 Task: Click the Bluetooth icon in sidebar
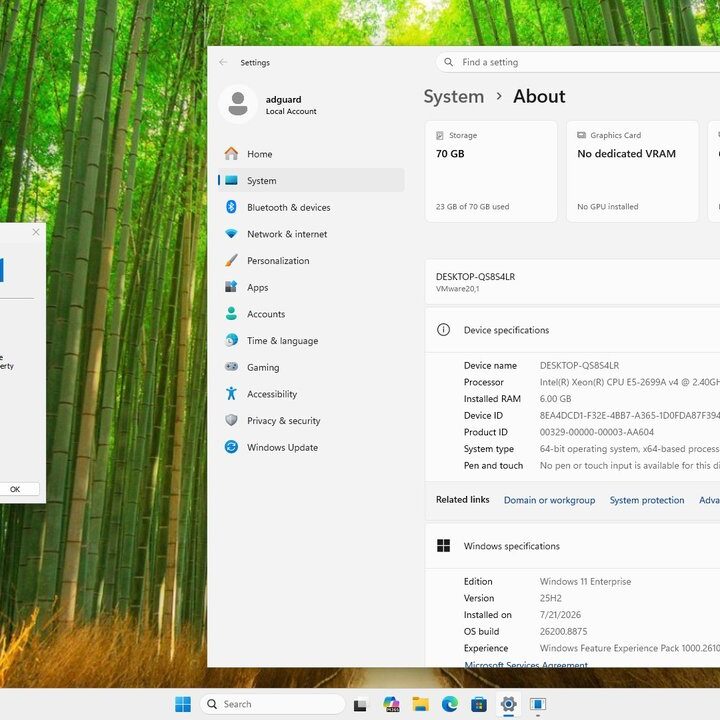pos(231,207)
